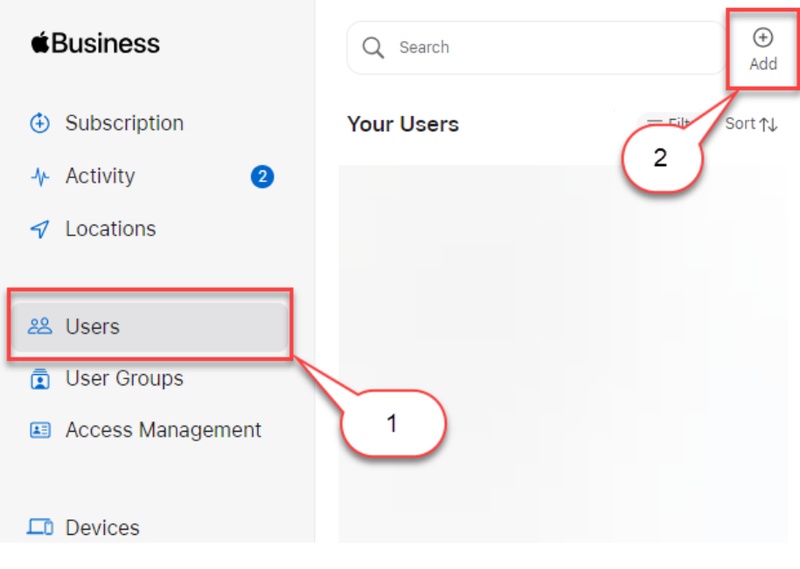Open User Groups
This screenshot has height=569, width=800.
(124, 378)
